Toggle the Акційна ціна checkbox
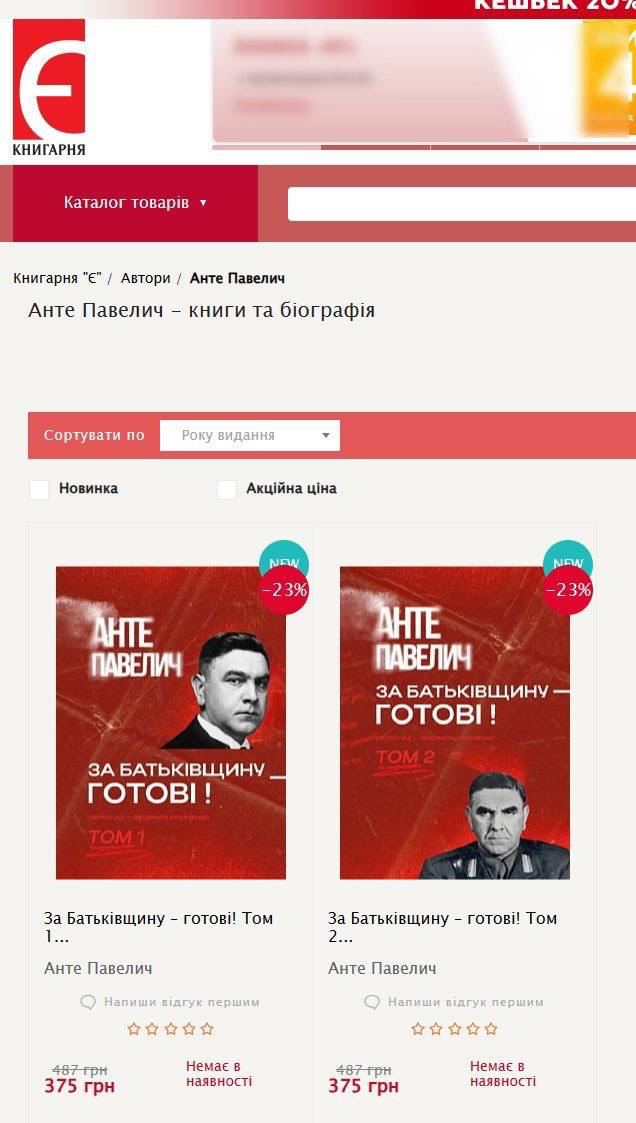 tap(226, 489)
